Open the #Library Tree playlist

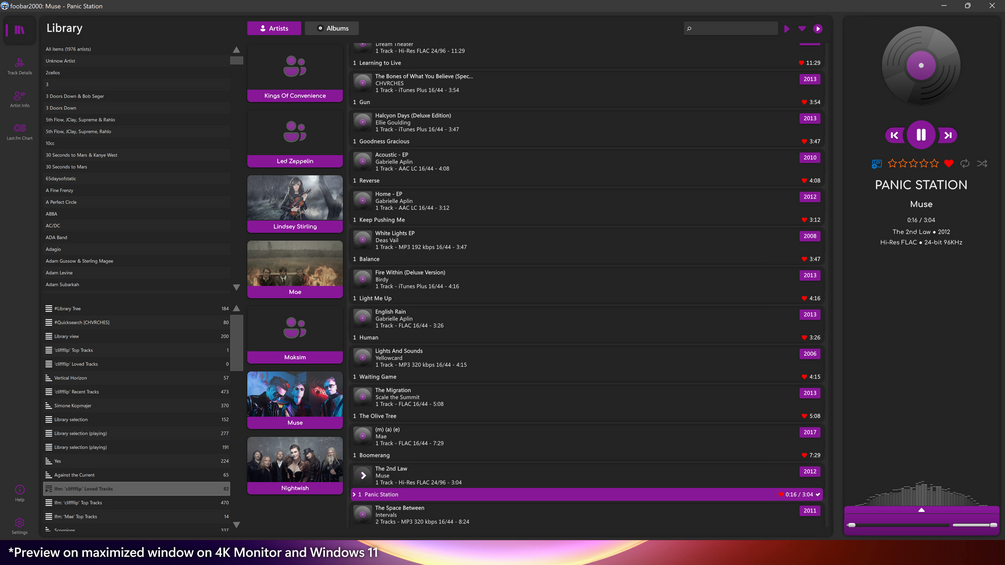[x=136, y=308]
